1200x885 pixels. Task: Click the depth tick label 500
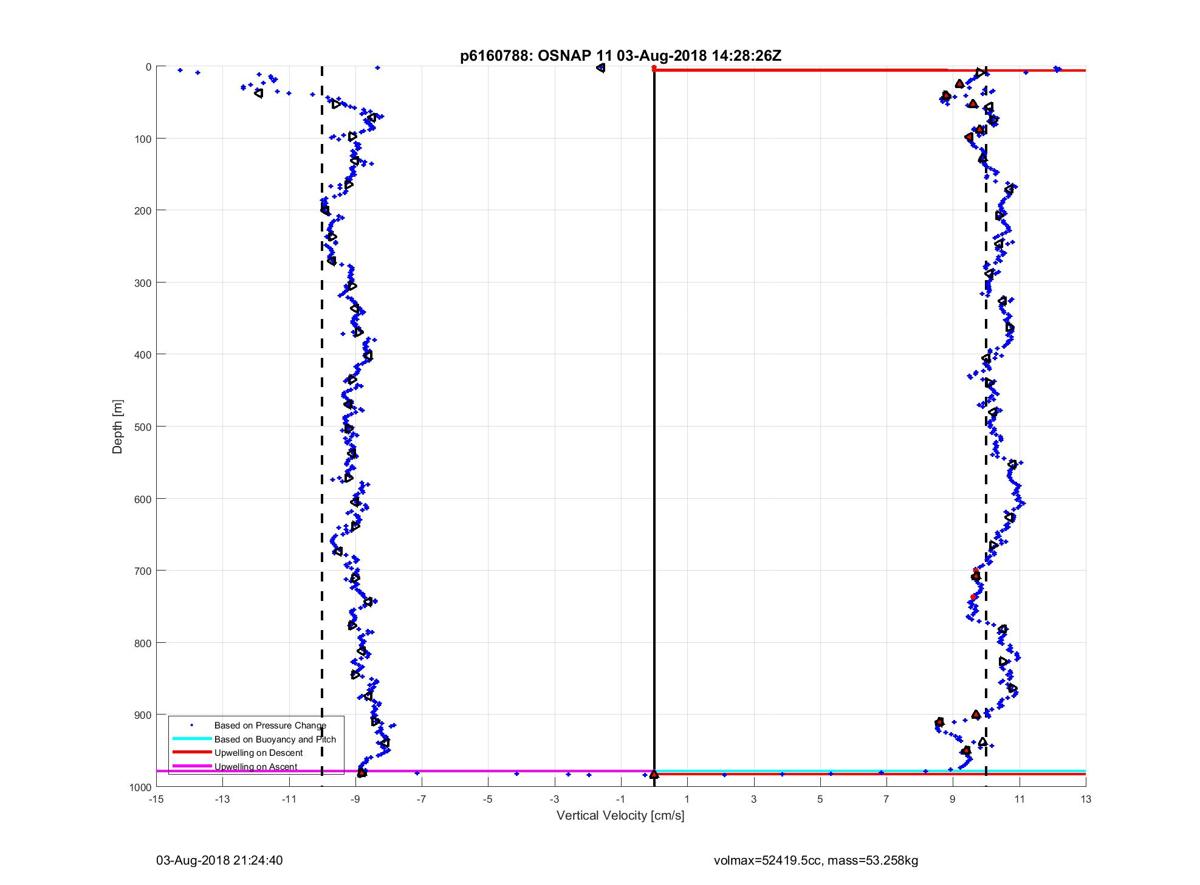point(142,427)
